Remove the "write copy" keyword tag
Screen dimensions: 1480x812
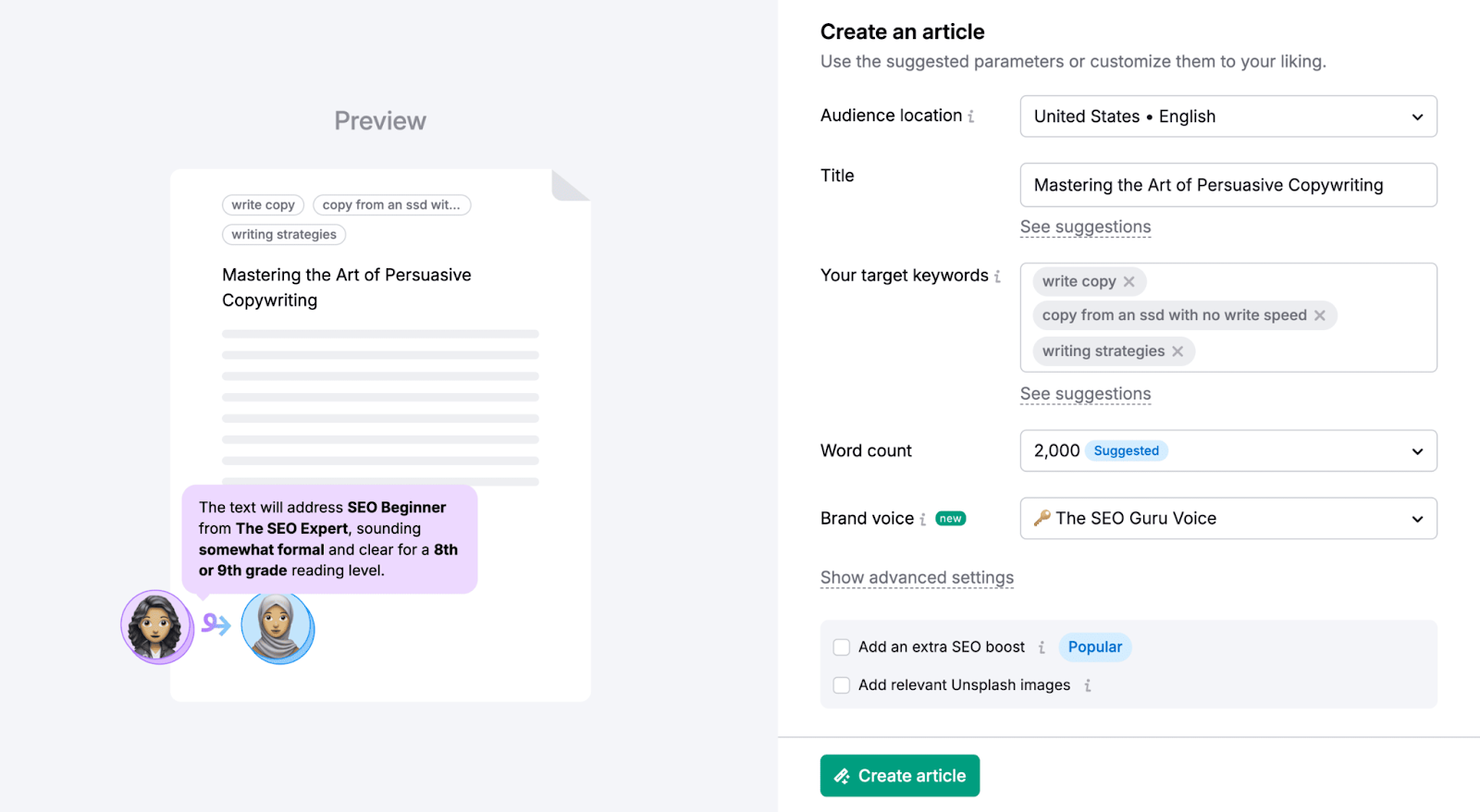tap(1130, 281)
